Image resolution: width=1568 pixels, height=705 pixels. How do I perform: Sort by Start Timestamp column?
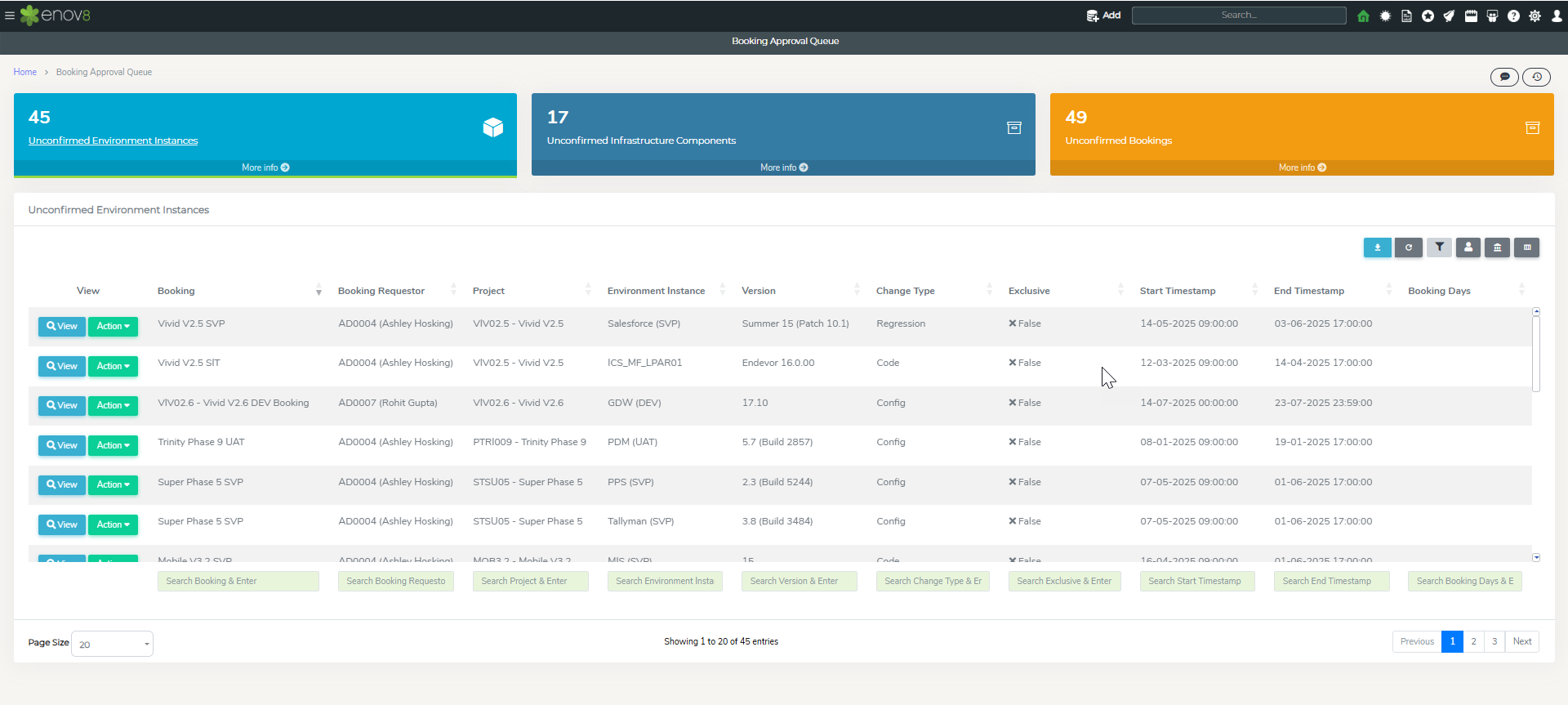1178,291
